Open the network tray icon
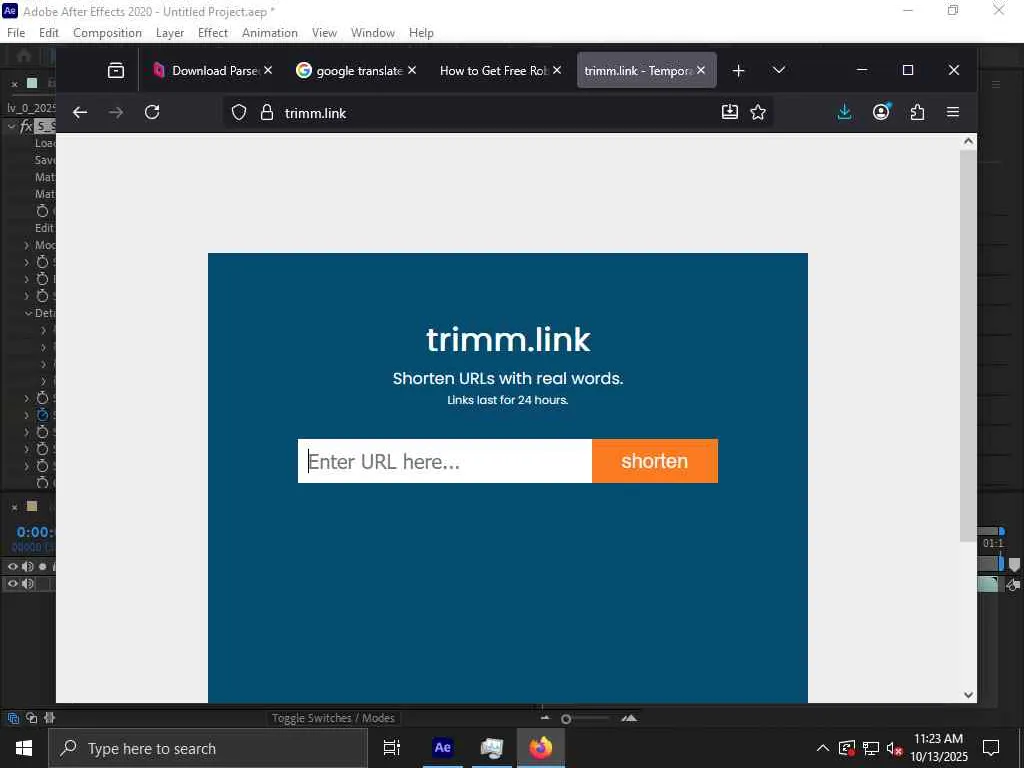Image resolution: width=1024 pixels, height=768 pixels. pyautogui.click(x=871, y=748)
